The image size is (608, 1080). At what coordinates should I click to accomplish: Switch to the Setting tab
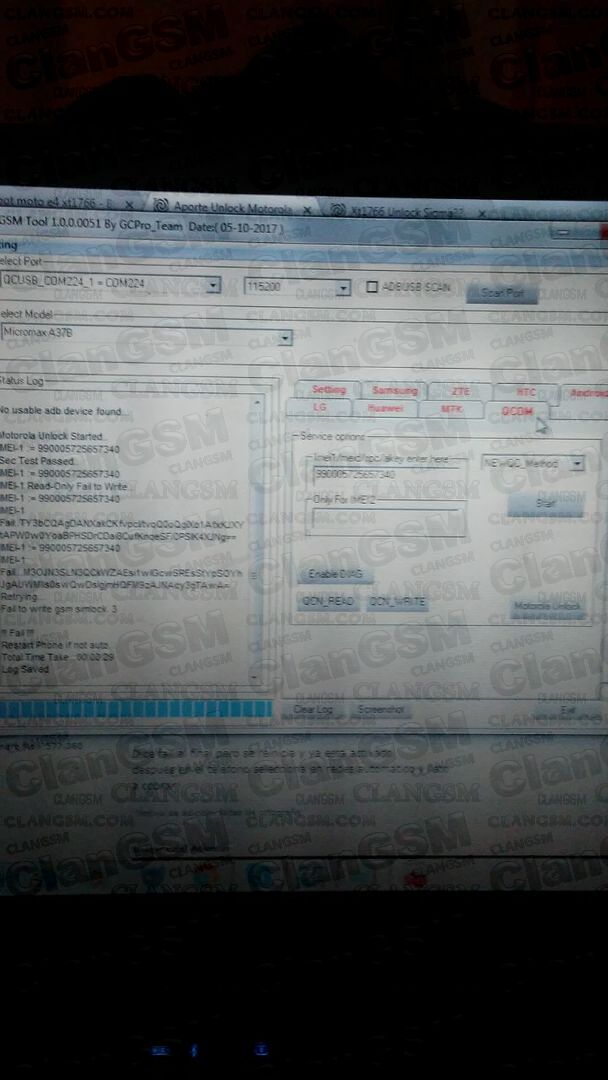click(x=329, y=390)
